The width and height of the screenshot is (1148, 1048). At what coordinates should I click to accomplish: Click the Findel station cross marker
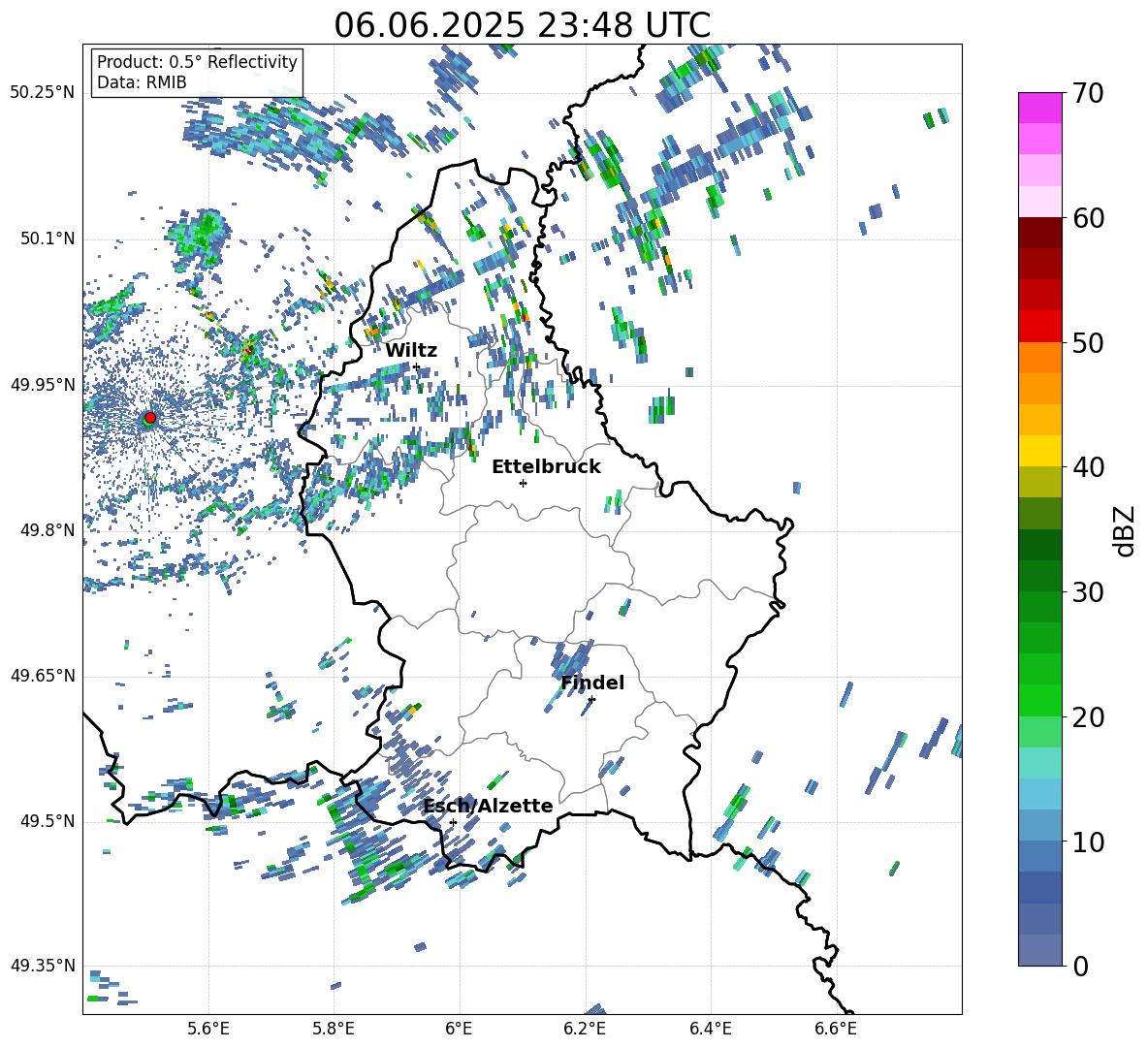click(591, 699)
